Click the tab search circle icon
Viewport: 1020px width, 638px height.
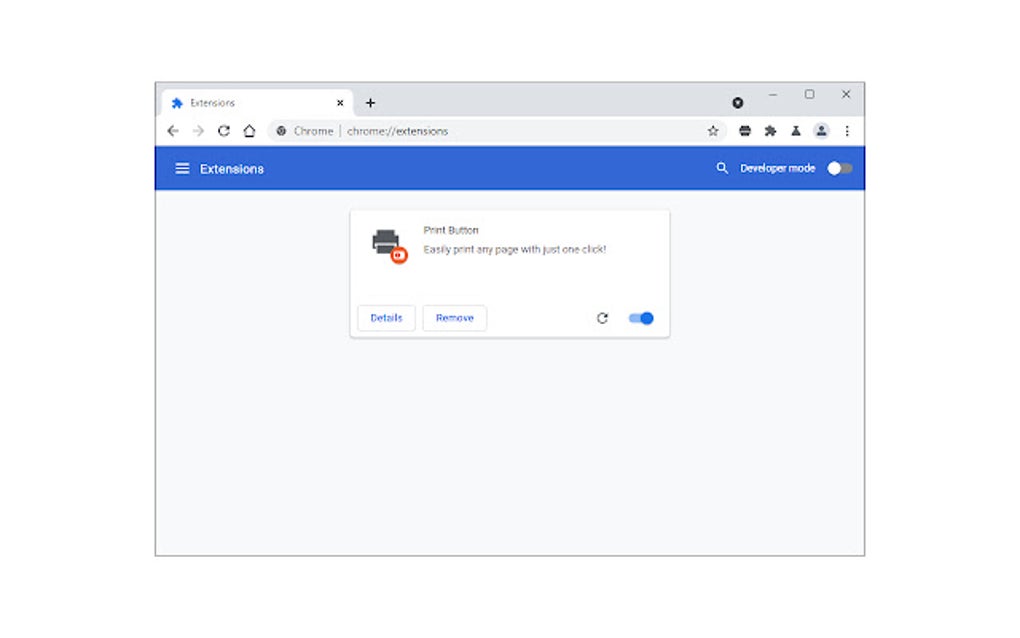[x=738, y=102]
